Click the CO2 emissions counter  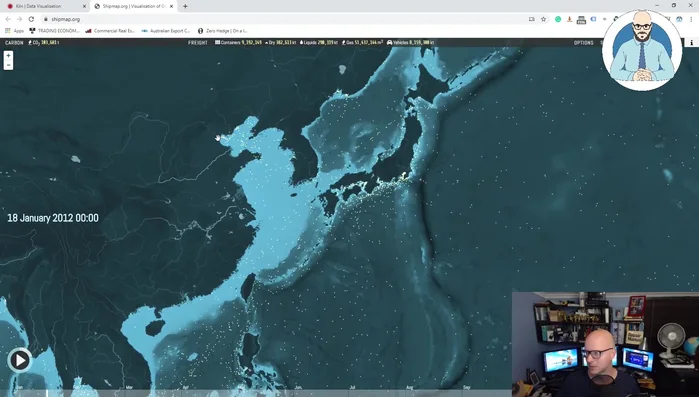[43, 43]
